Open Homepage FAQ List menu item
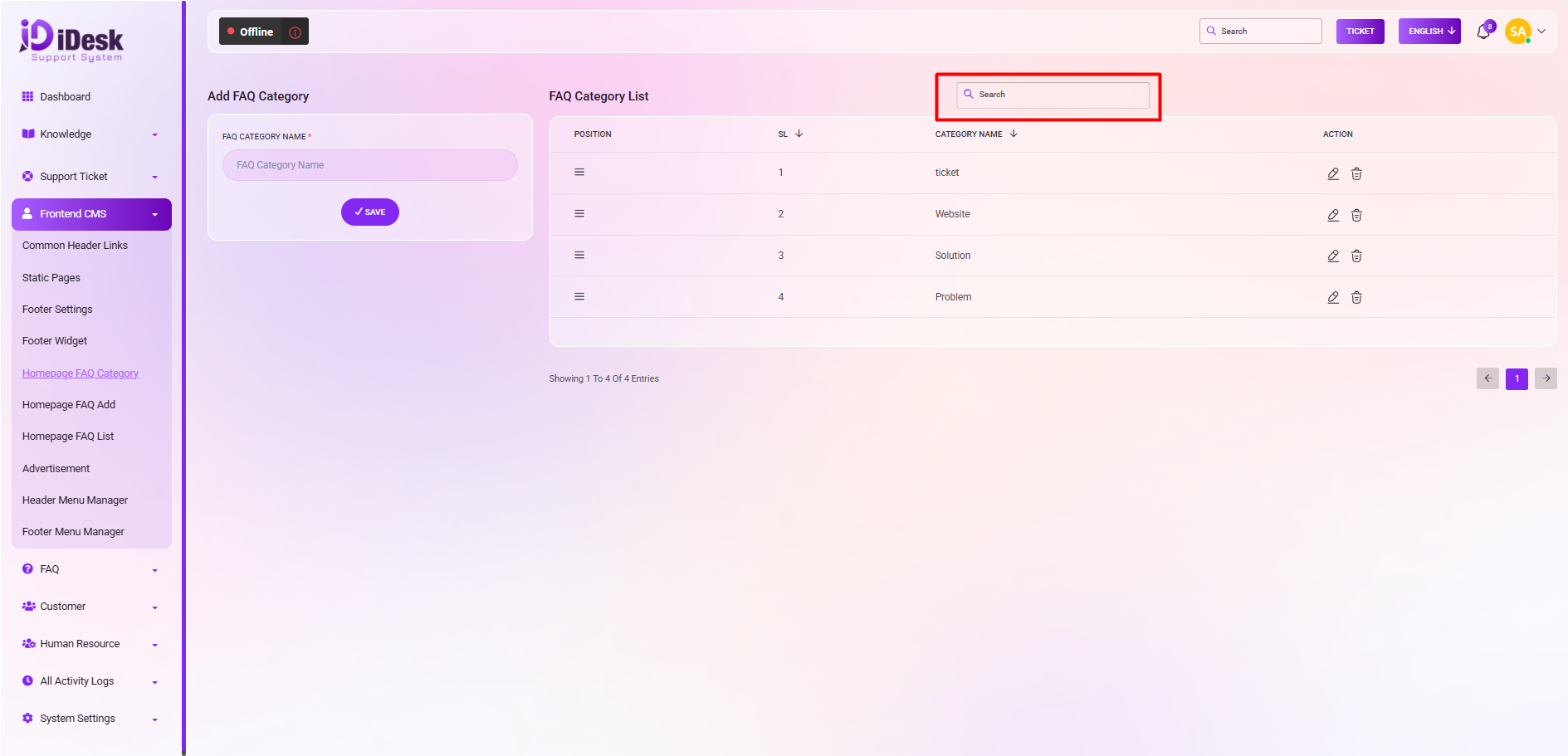The image size is (1568, 756). point(68,437)
